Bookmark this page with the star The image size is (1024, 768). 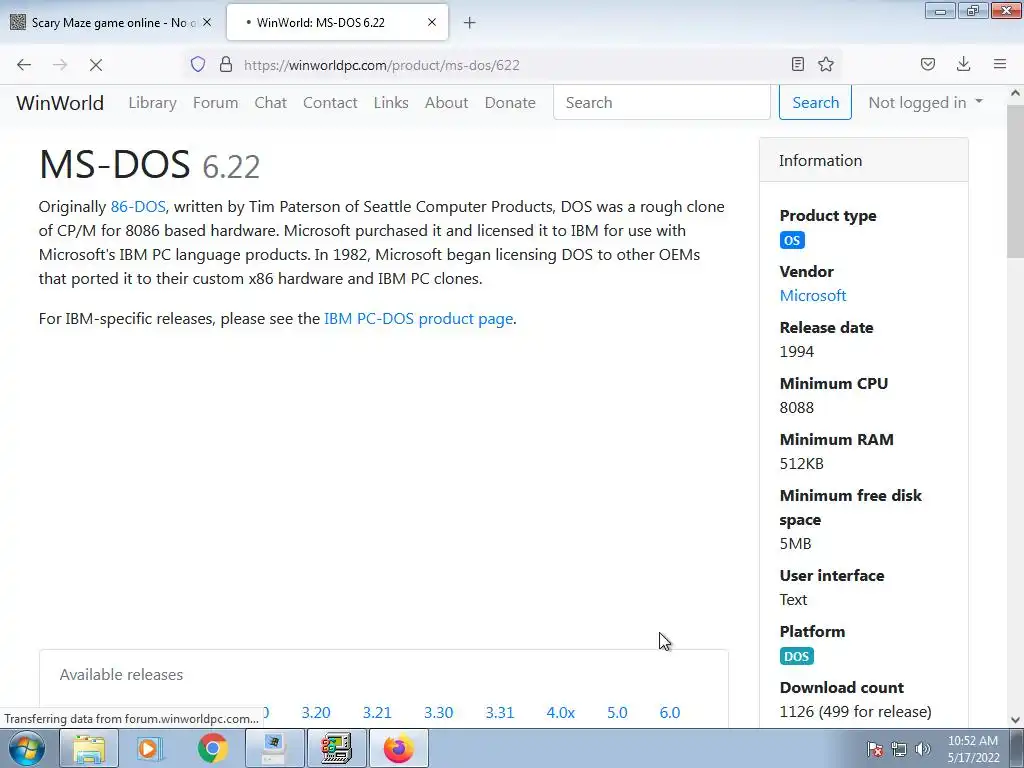pyautogui.click(x=826, y=64)
